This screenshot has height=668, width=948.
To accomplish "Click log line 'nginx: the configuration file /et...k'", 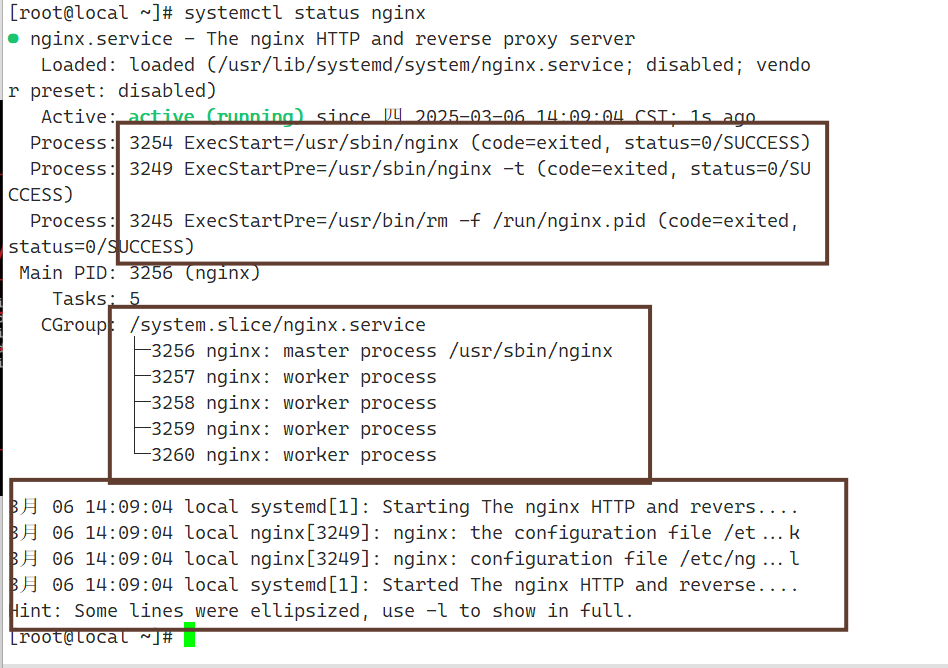I will (x=405, y=533).
